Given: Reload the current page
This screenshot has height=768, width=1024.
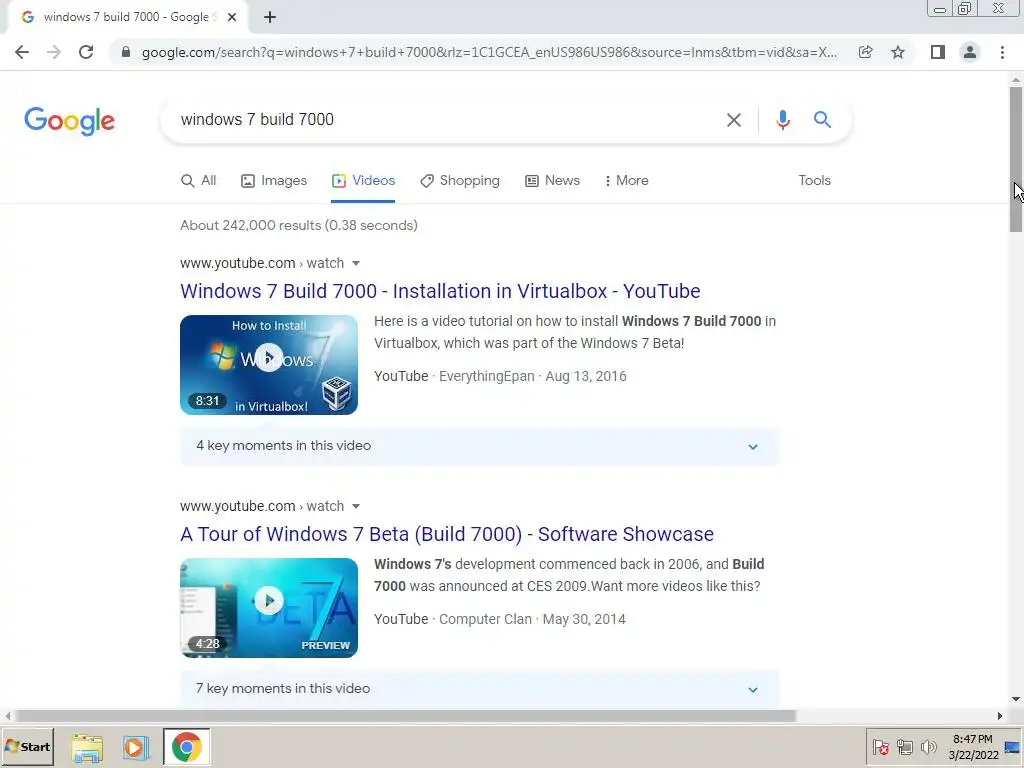Looking at the screenshot, I should [x=86, y=52].
